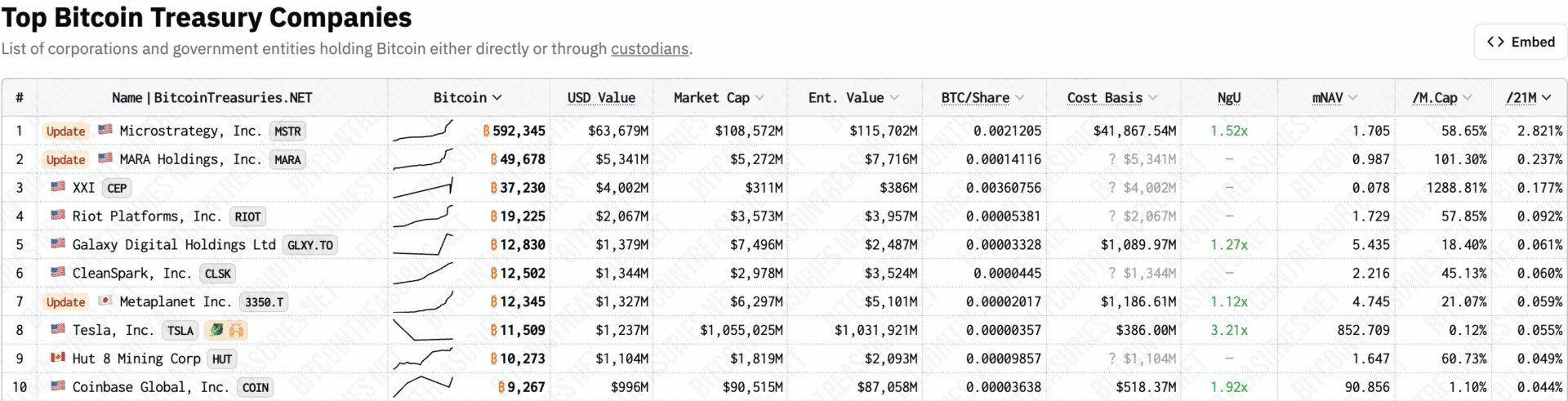The width and height of the screenshot is (1568, 401).
Task: Click the GLXY.TO ticker tag
Action: tap(310, 246)
